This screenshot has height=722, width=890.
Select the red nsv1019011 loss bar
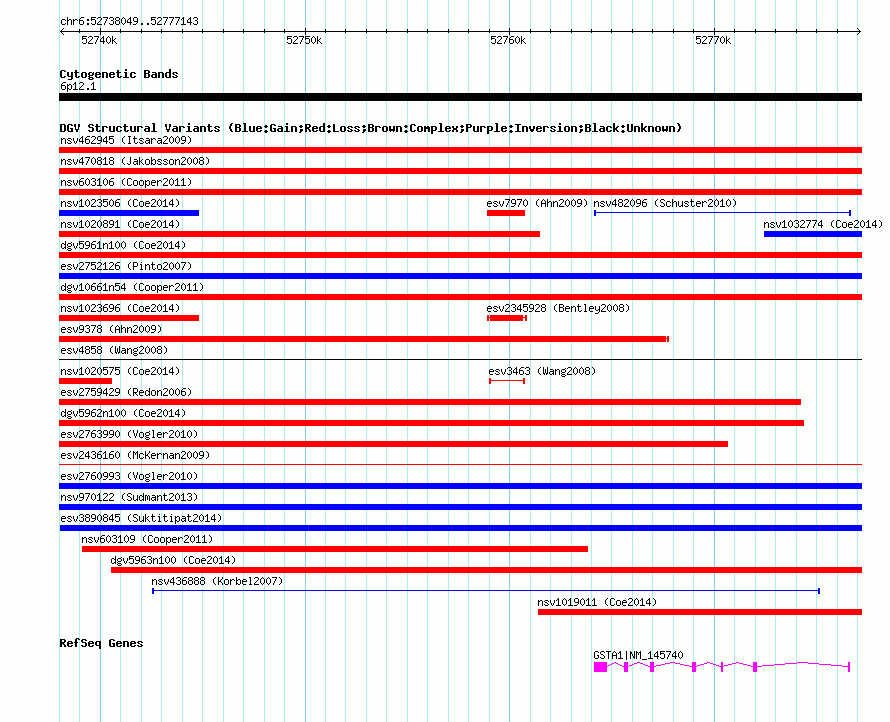(700, 612)
